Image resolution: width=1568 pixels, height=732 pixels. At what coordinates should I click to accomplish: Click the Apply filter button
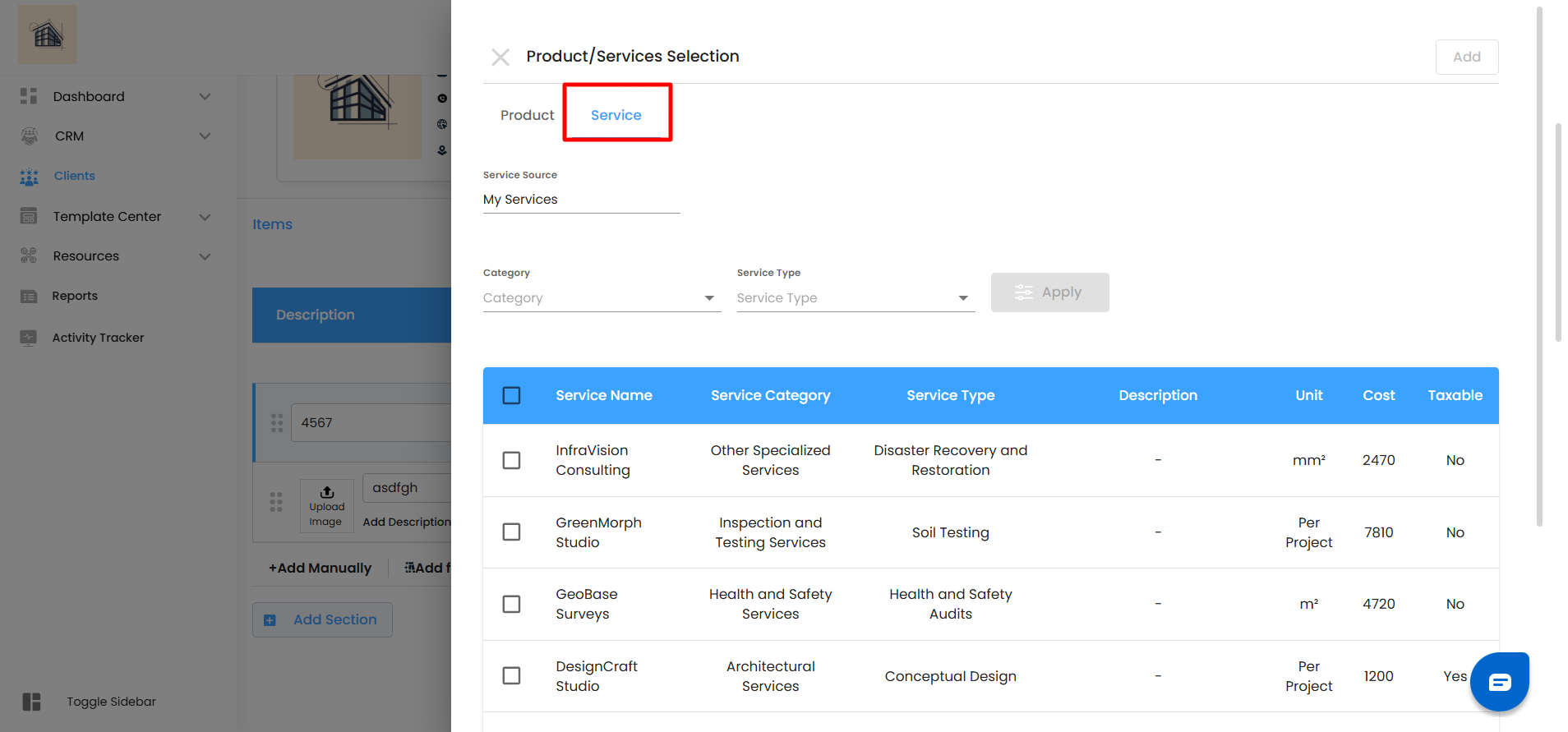tap(1049, 292)
